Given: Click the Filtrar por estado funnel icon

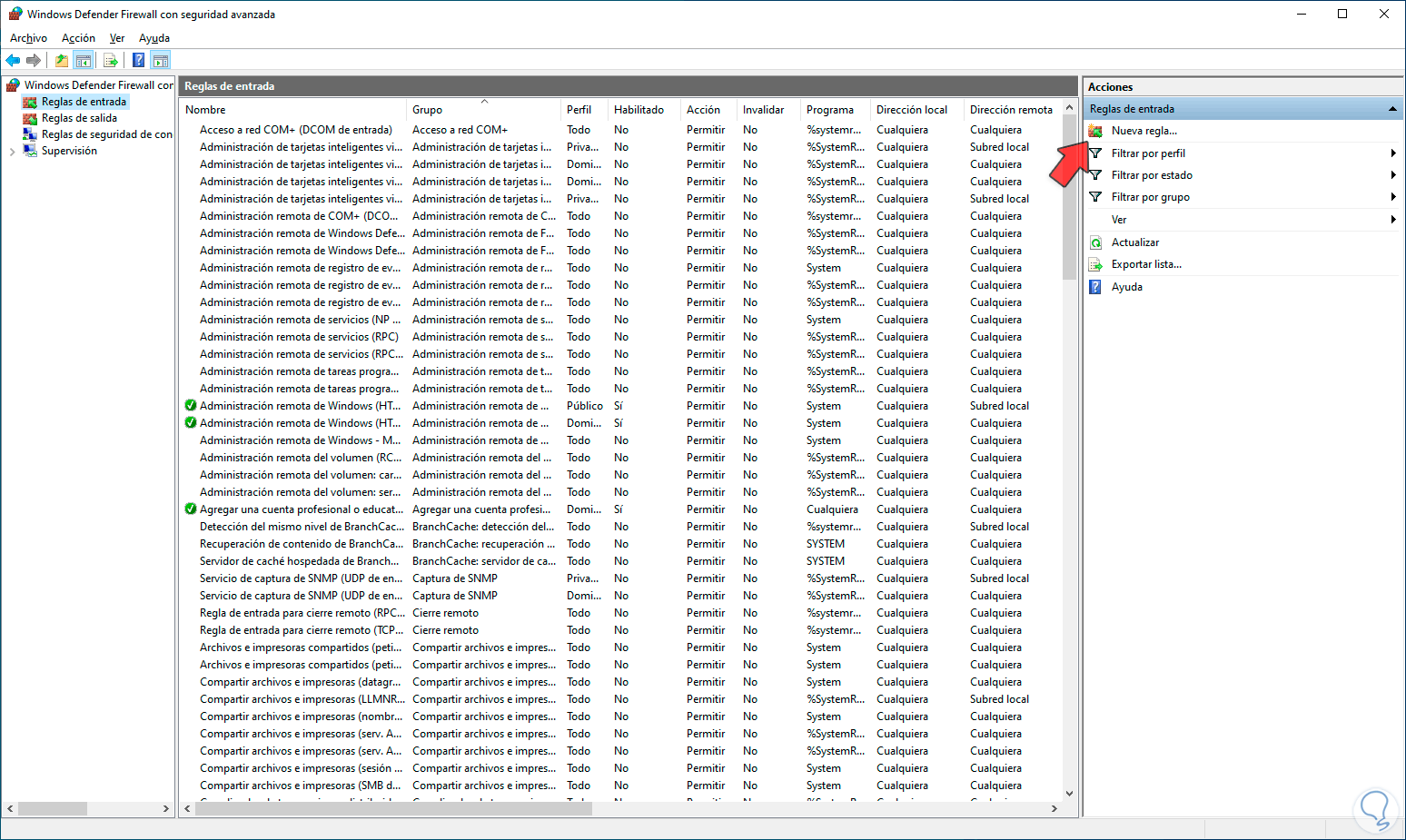Looking at the screenshot, I should 1095,175.
